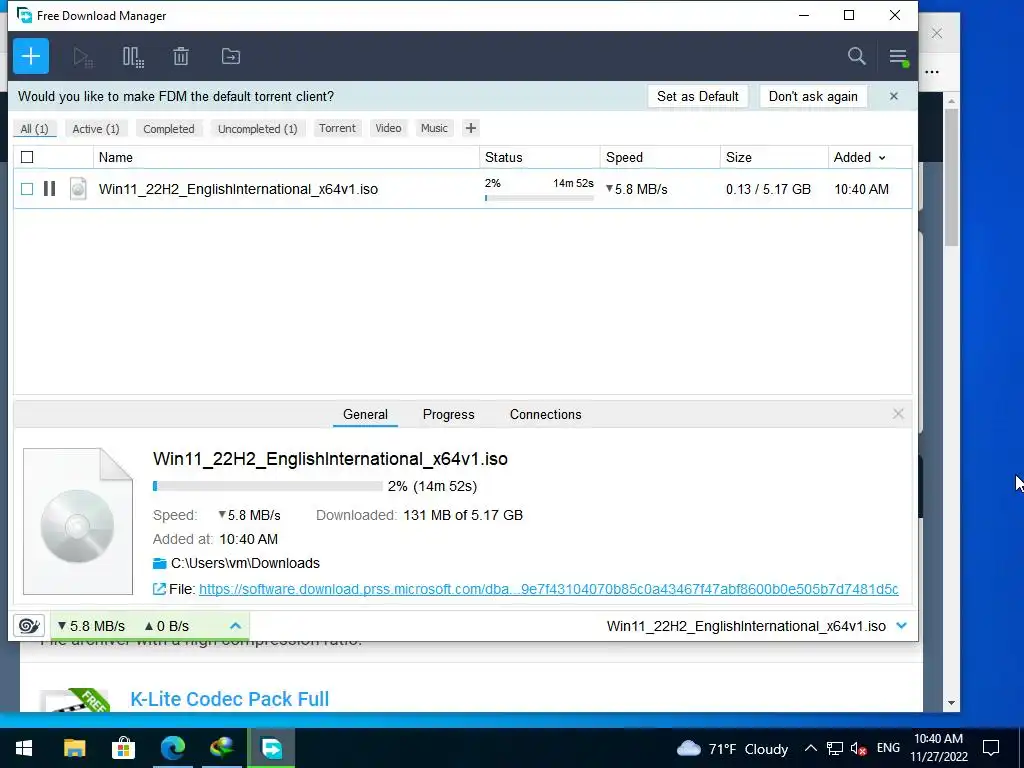1024x768 pixels.
Task: Click the ENG language indicator
Action: [888, 748]
